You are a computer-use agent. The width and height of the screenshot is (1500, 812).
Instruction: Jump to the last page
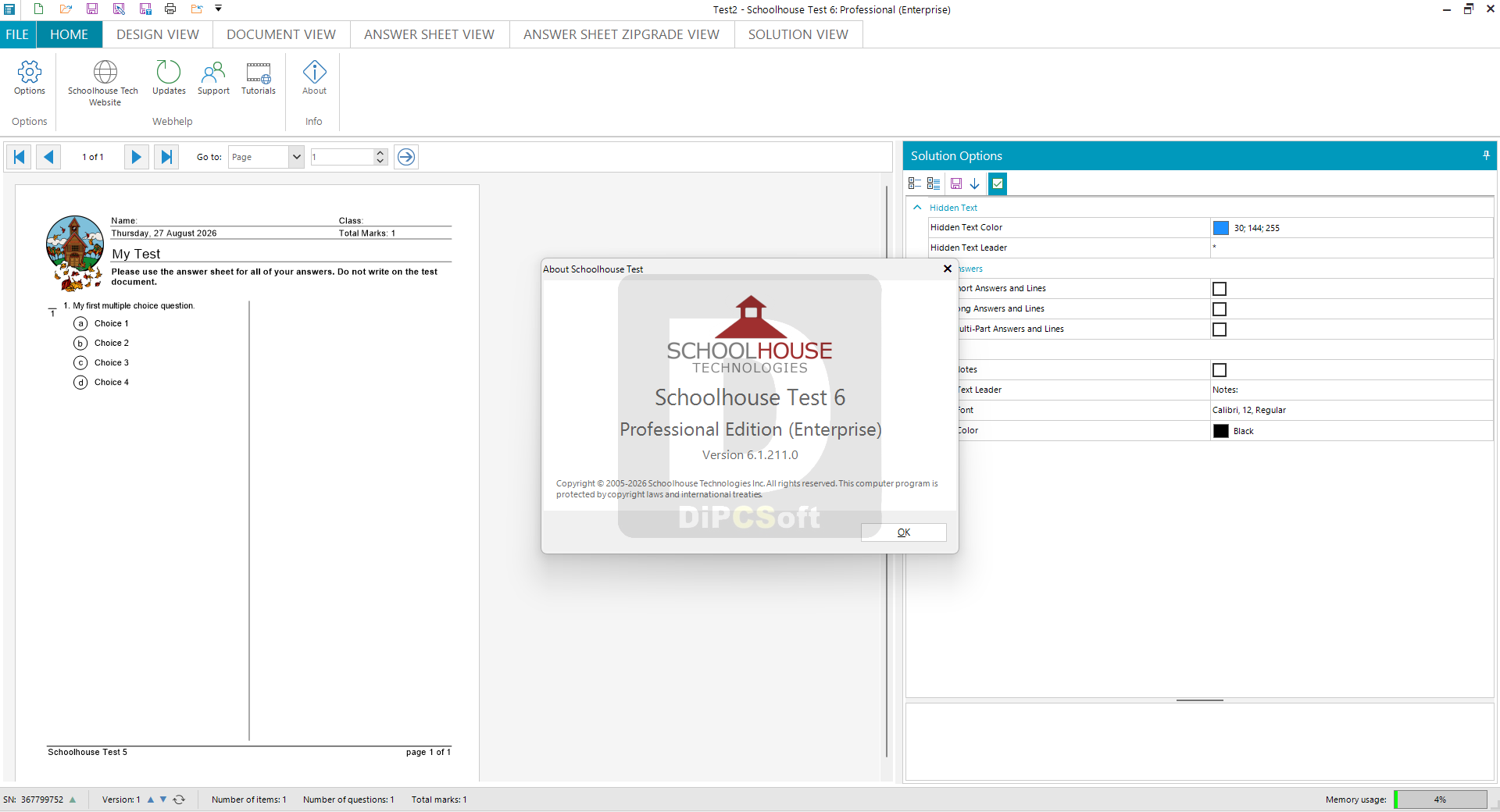(x=166, y=157)
